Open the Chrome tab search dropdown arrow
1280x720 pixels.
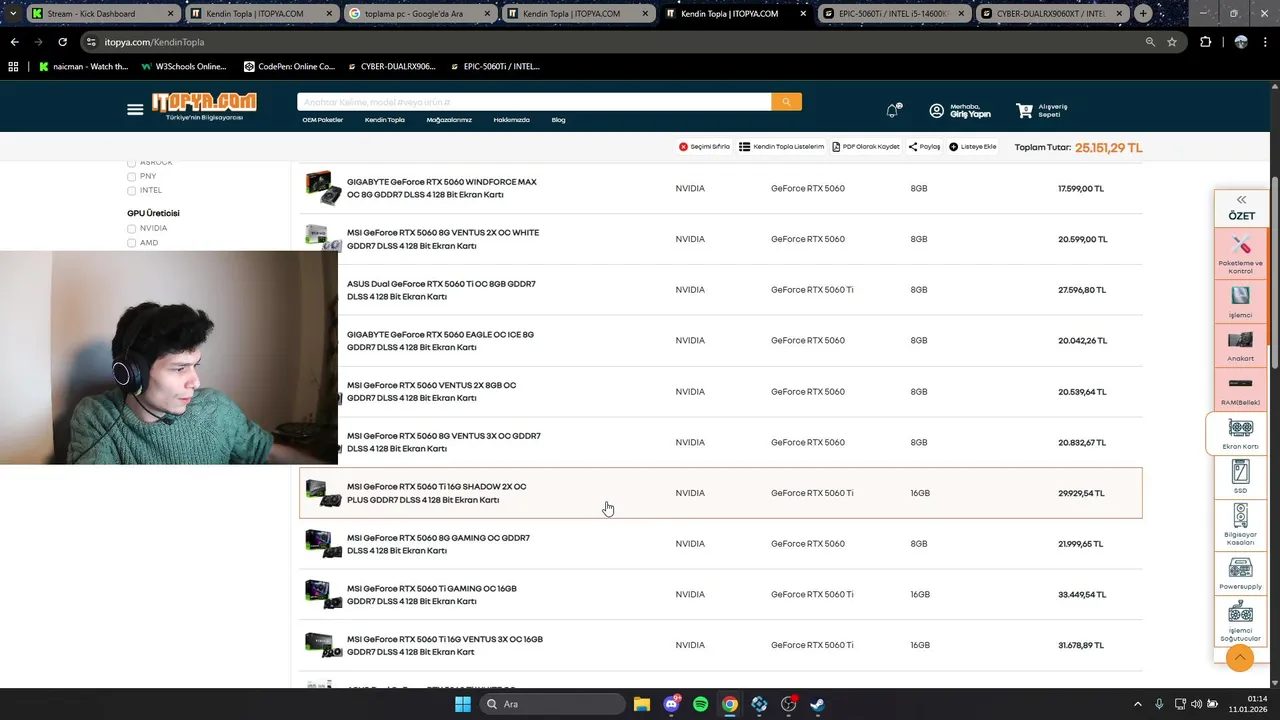pos(12,14)
